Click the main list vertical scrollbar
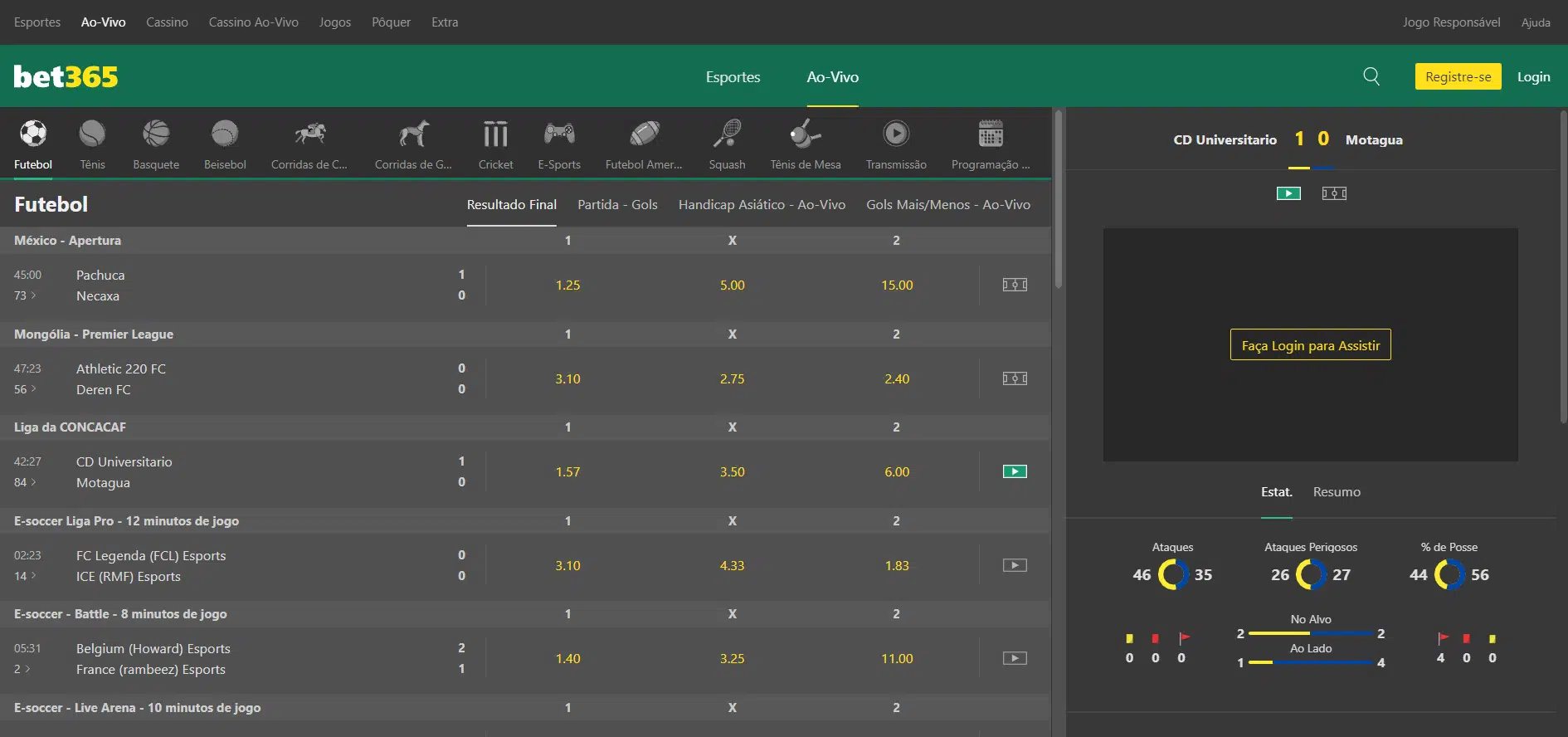This screenshot has height=737, width=1568. (1058, 199)
